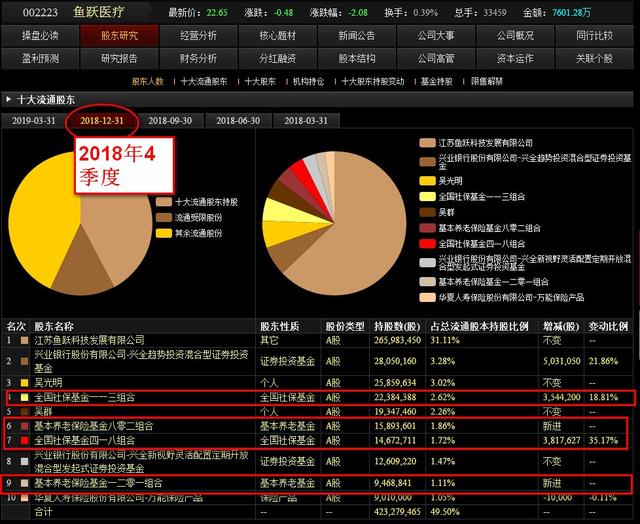Select 基本养老保险基金八零二组合 name in table
640x524 pixels.
click(x=94, y=426)
